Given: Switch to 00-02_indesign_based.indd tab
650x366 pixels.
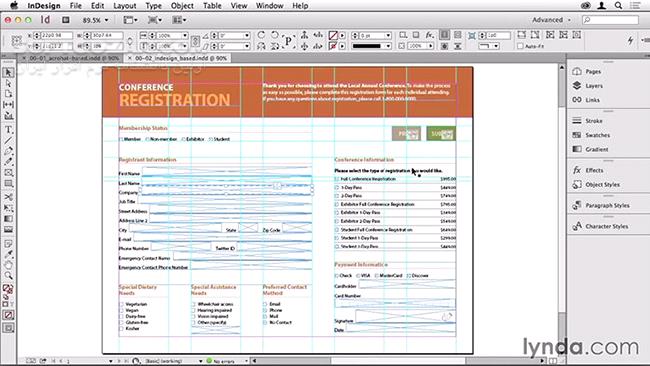Looking at the screenshot, I should pyautogui.click(x=178, y=58).
